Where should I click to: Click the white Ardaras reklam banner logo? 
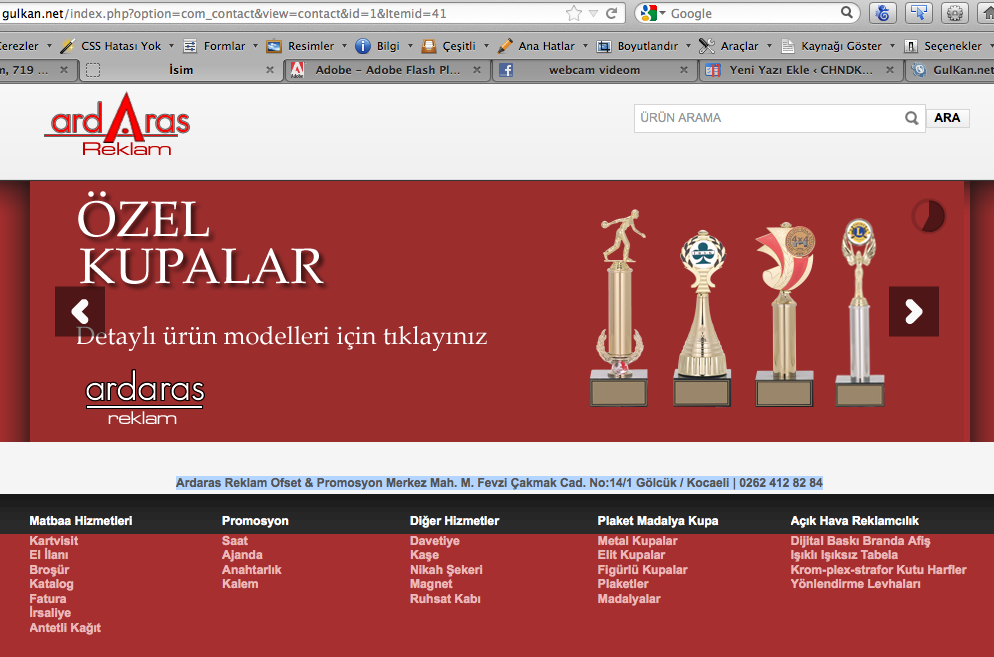pos(145,398)
